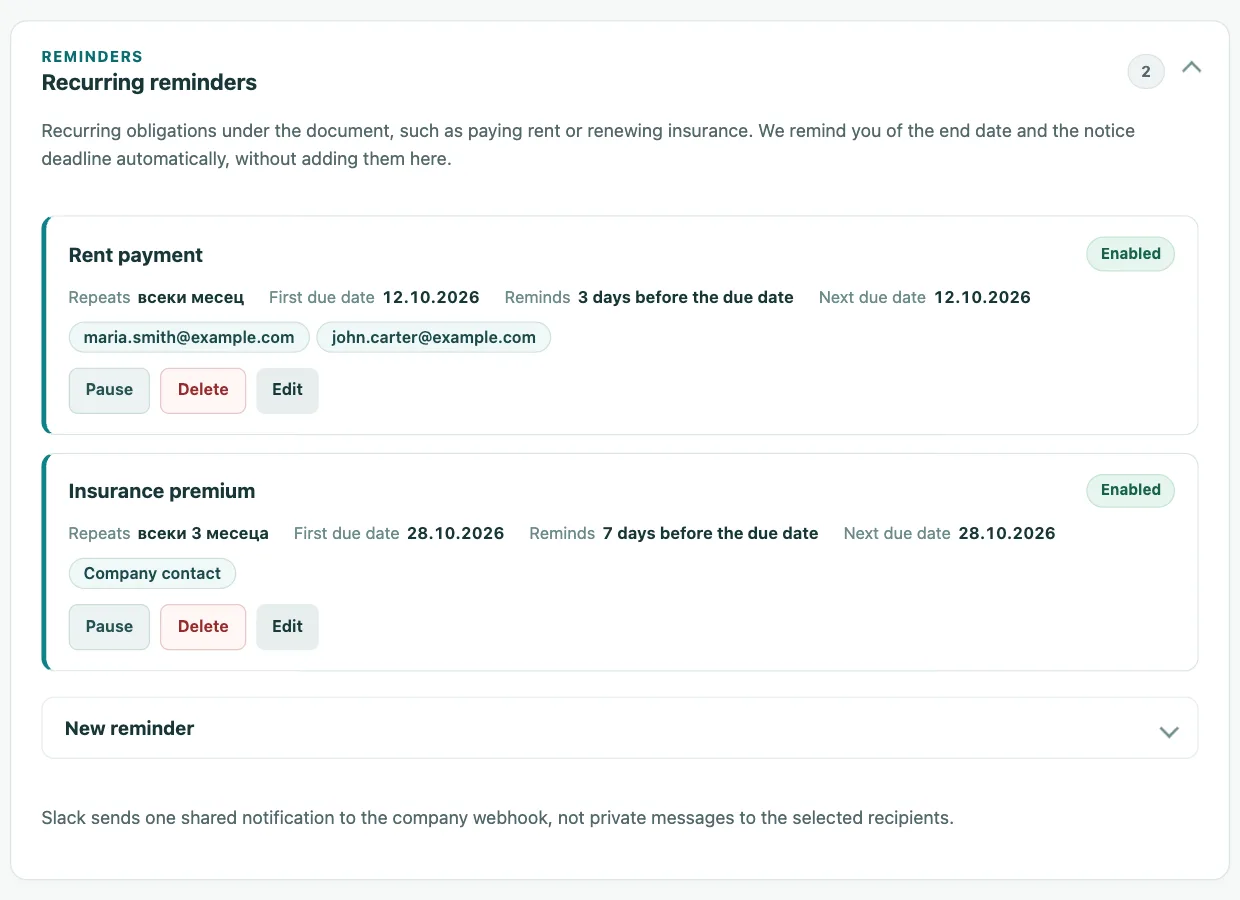
Task: Click Rent payment First due date 12.10.2026
Action: (431, 297)
